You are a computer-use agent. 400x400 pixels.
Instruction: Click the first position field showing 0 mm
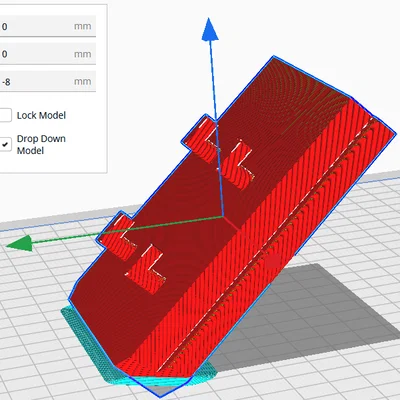point(47,26)
